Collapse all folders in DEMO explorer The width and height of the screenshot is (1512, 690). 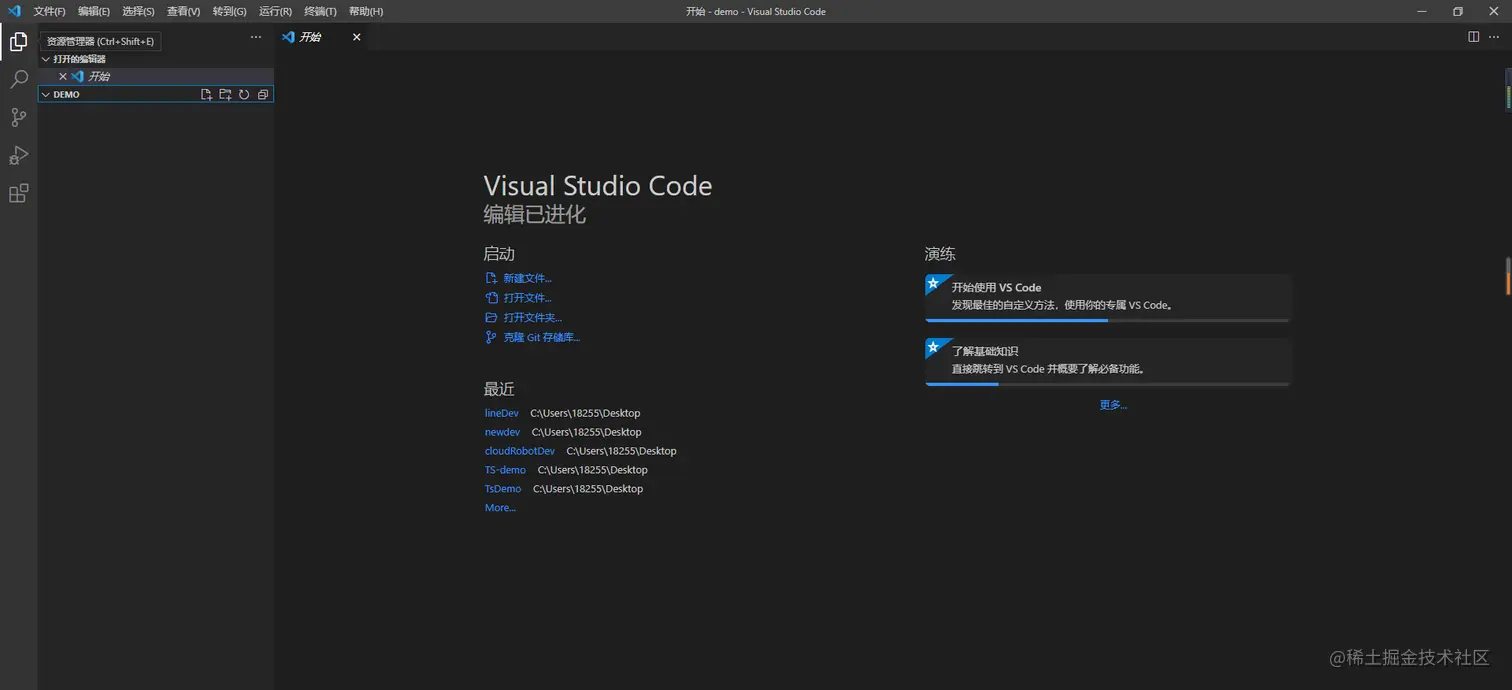point(263,94)
